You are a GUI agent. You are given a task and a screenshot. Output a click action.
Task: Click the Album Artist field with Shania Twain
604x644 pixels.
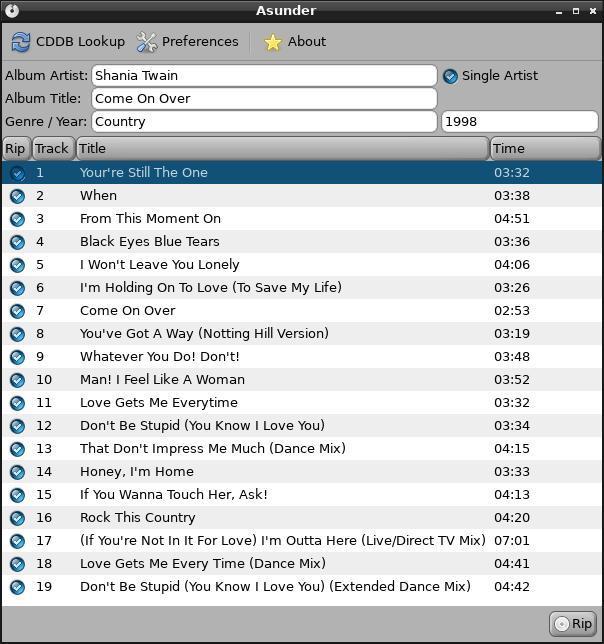[x=264, y=76]
